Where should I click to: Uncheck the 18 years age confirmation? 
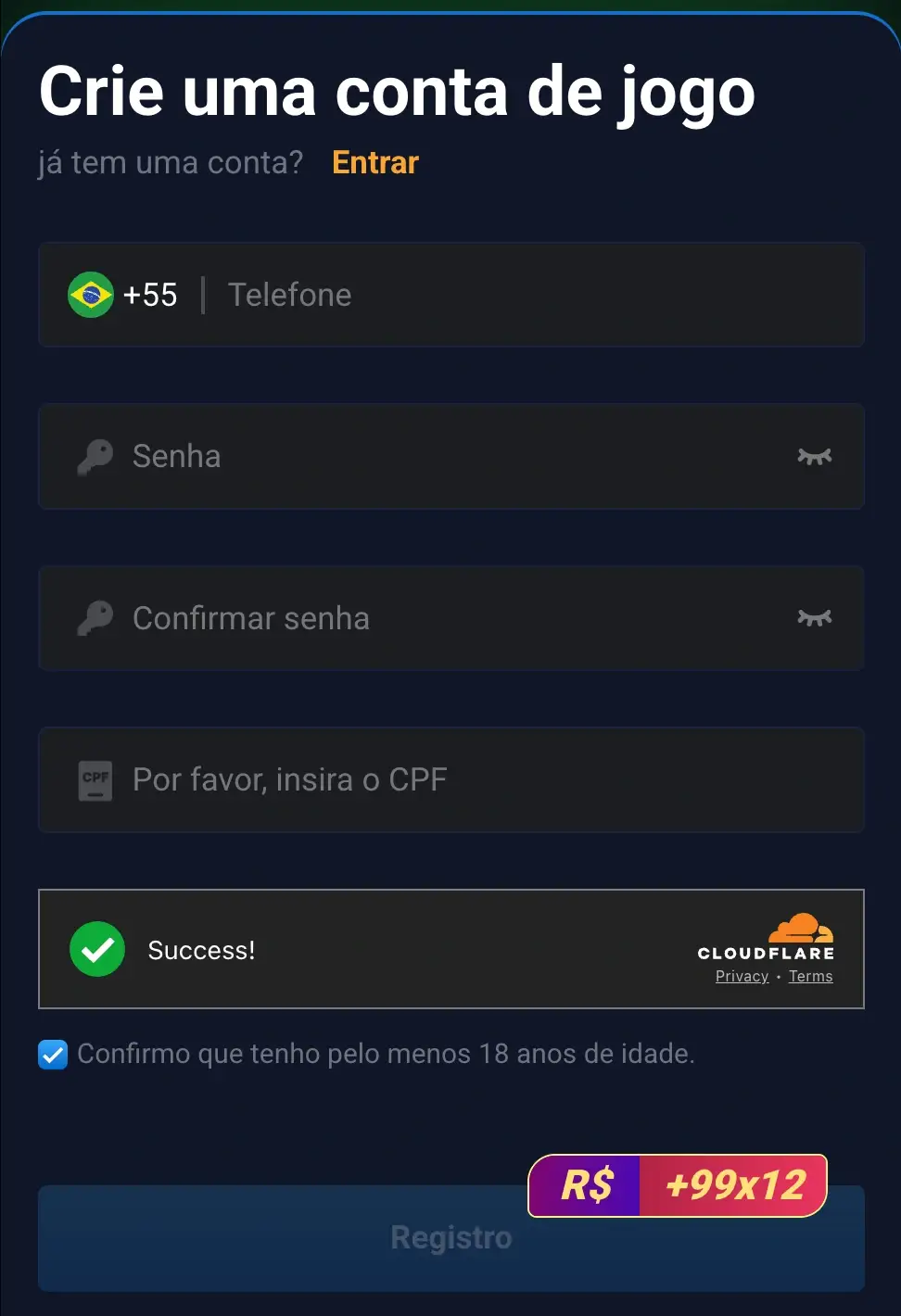click(x=53, y=1055)
